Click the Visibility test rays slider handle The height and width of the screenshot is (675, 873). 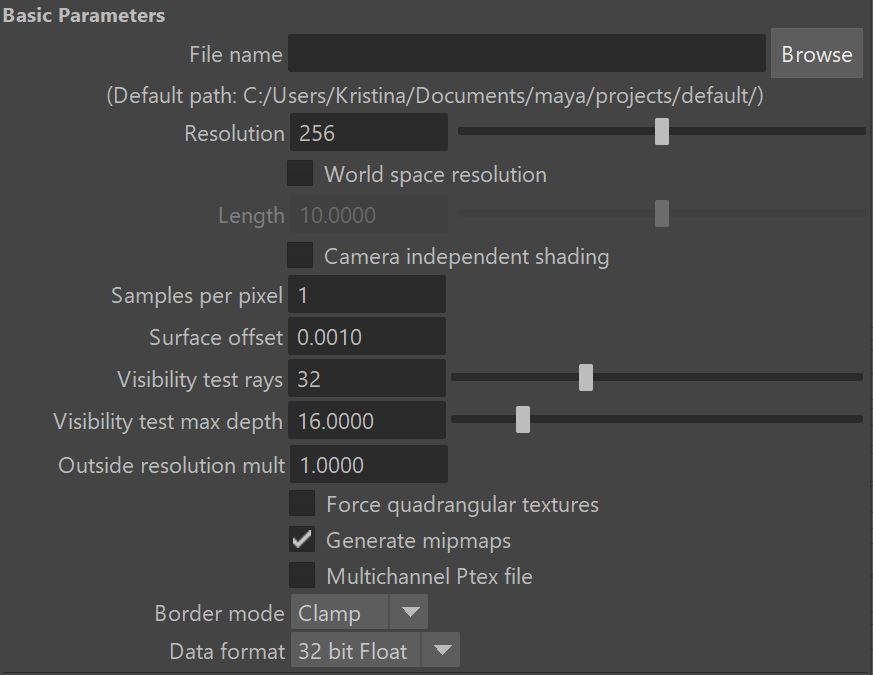pyautogui.click(x=586, y=378)
